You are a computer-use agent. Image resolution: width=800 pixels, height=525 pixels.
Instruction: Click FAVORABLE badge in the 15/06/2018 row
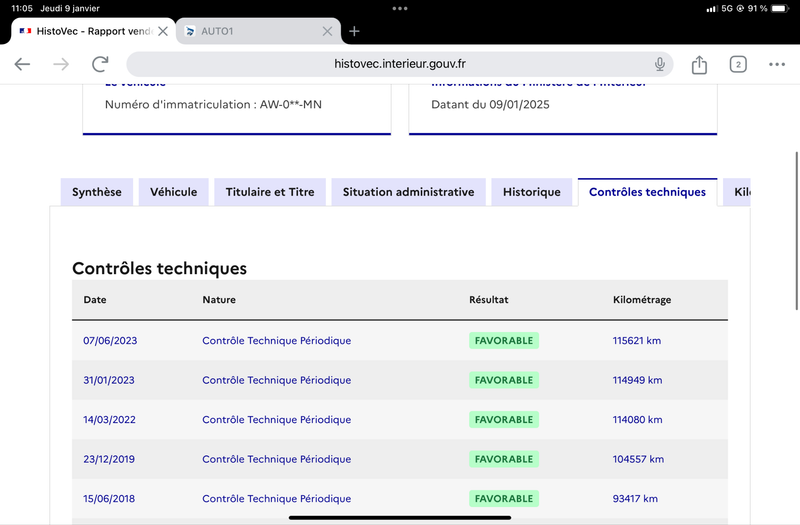pos(504,498)
